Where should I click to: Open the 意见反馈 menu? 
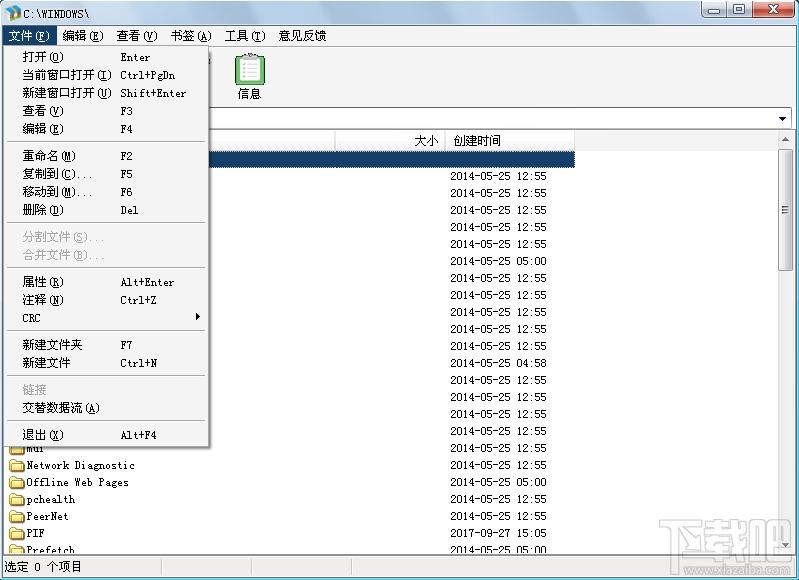[302, 36]
